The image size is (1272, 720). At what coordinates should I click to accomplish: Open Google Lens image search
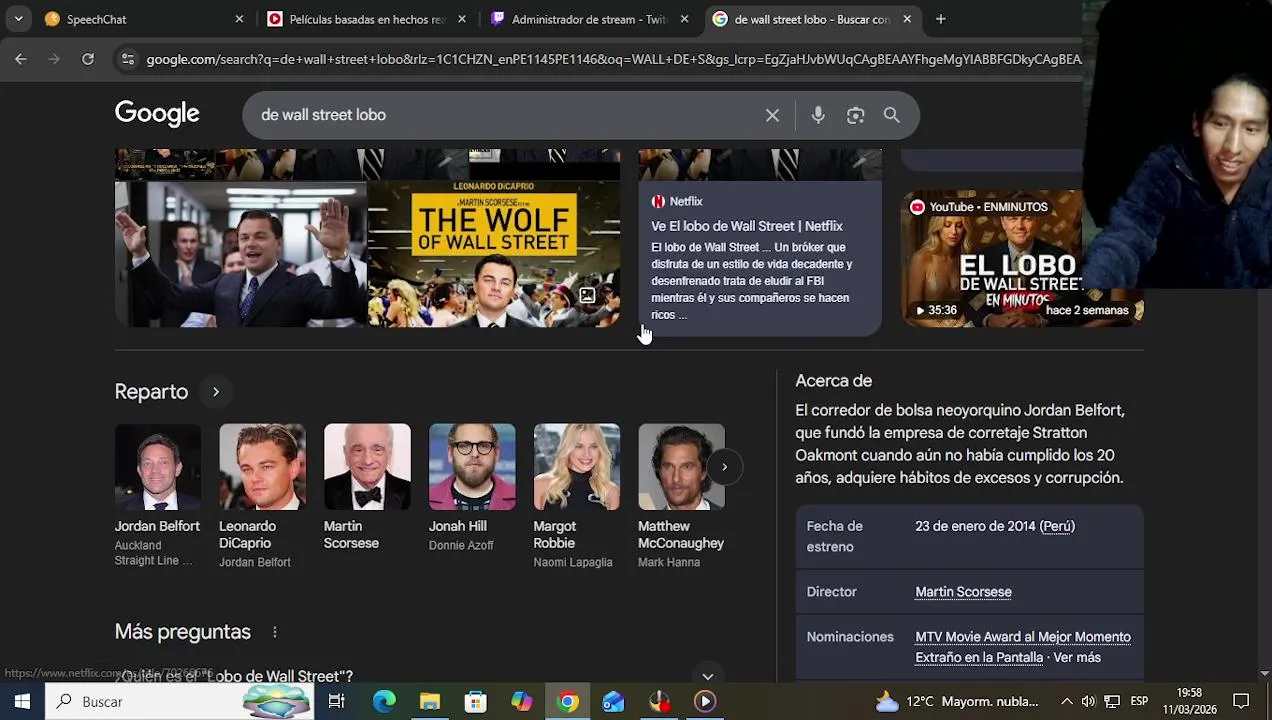pos(855,115)
